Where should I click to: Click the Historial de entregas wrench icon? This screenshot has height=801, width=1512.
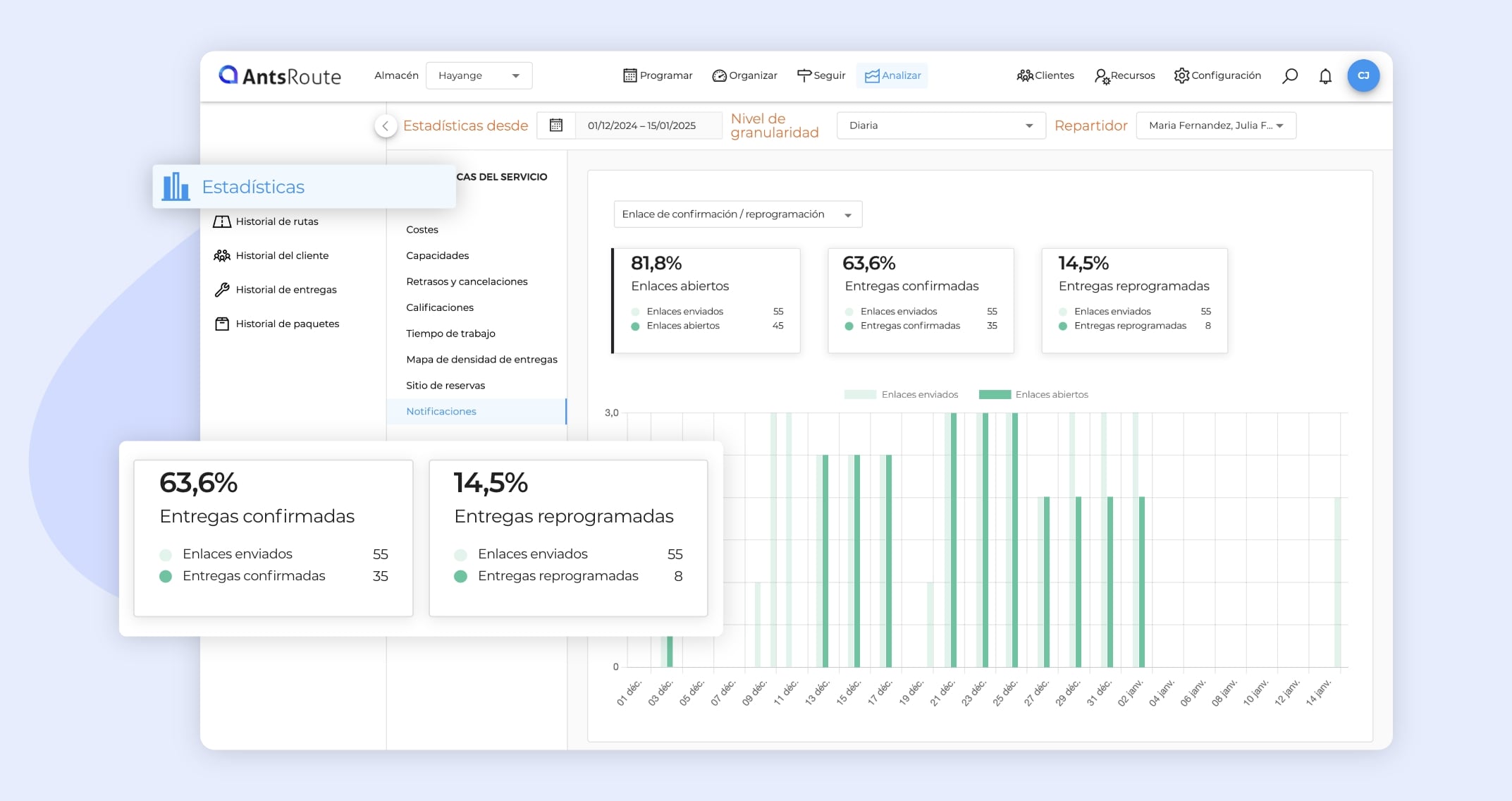click(x=222, y=290)
